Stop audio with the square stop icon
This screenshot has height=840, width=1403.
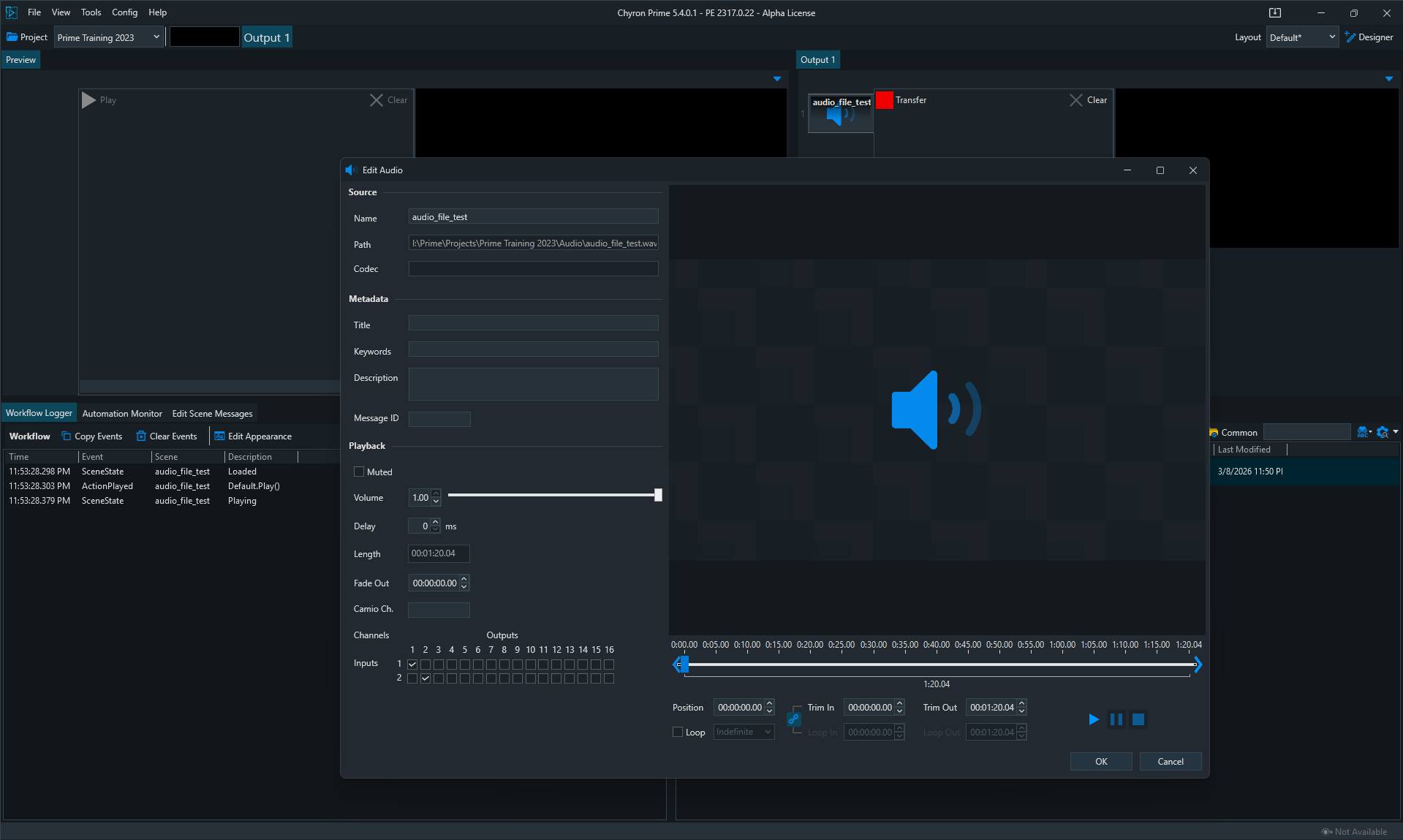point(1138,719)
